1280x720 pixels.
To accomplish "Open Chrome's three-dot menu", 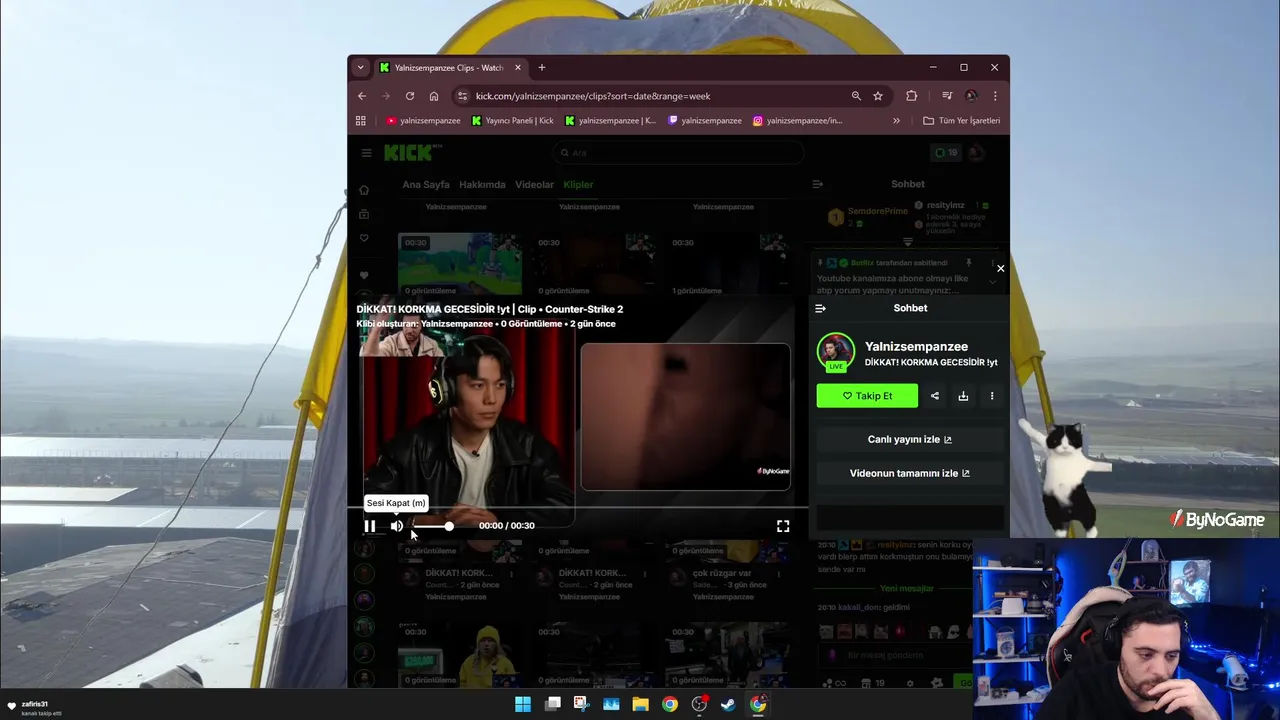I will click(x=995, y=96).
